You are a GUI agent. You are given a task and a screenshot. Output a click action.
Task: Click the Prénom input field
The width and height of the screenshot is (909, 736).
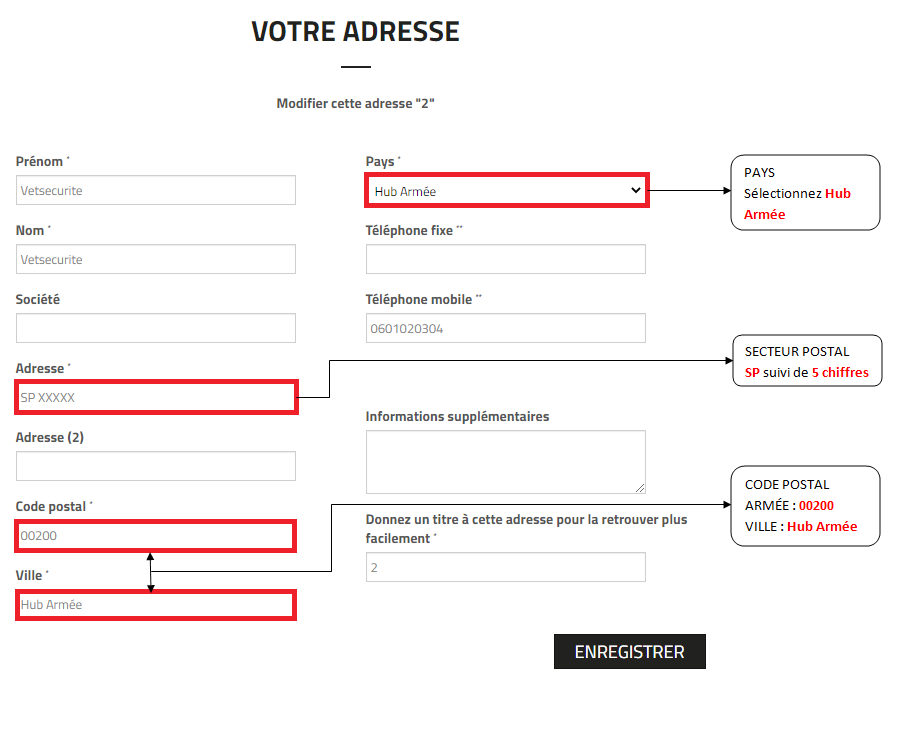coord(155,190)
